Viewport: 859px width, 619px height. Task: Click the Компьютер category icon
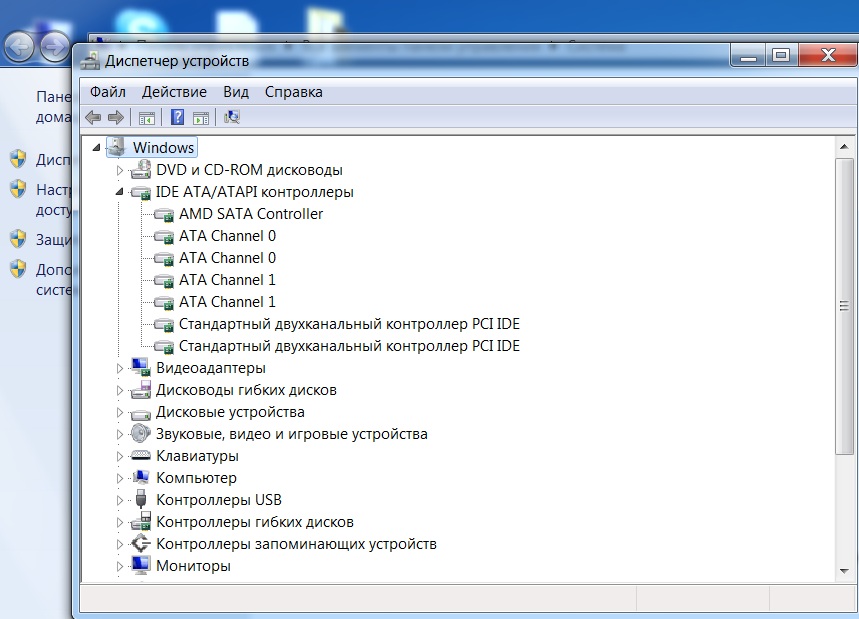pos(141,477)
